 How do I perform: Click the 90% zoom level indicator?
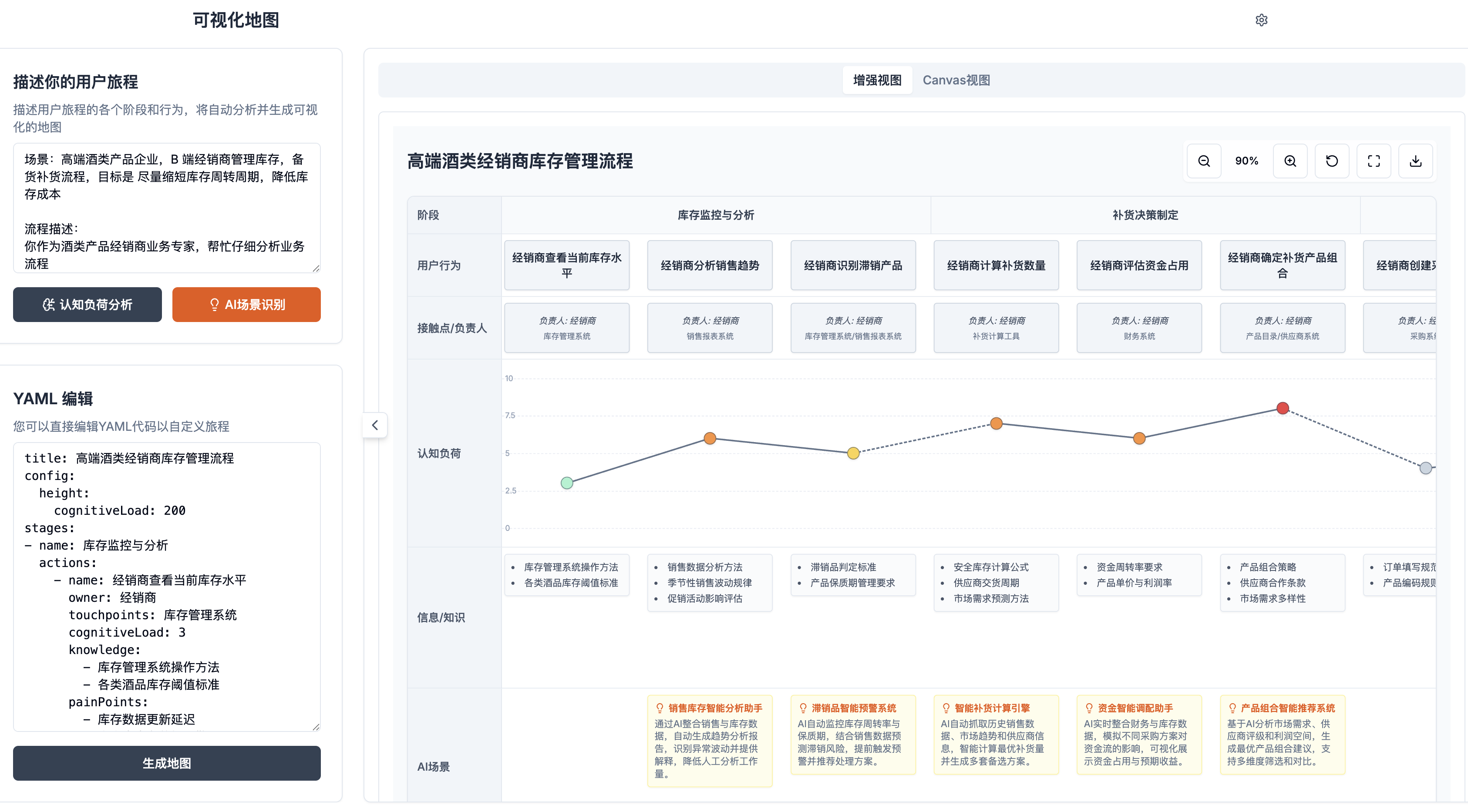(x=1246, y=161)
